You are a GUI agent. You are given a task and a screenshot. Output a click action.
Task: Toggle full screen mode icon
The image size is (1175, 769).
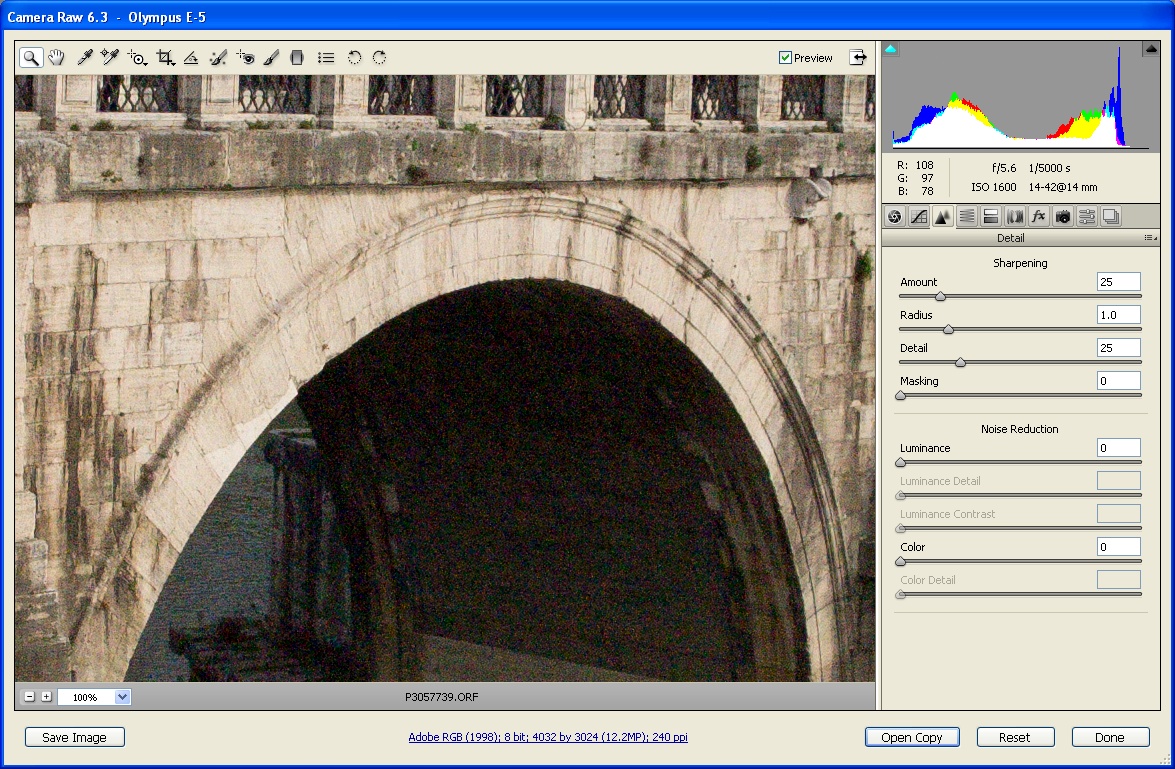[858, 57]
